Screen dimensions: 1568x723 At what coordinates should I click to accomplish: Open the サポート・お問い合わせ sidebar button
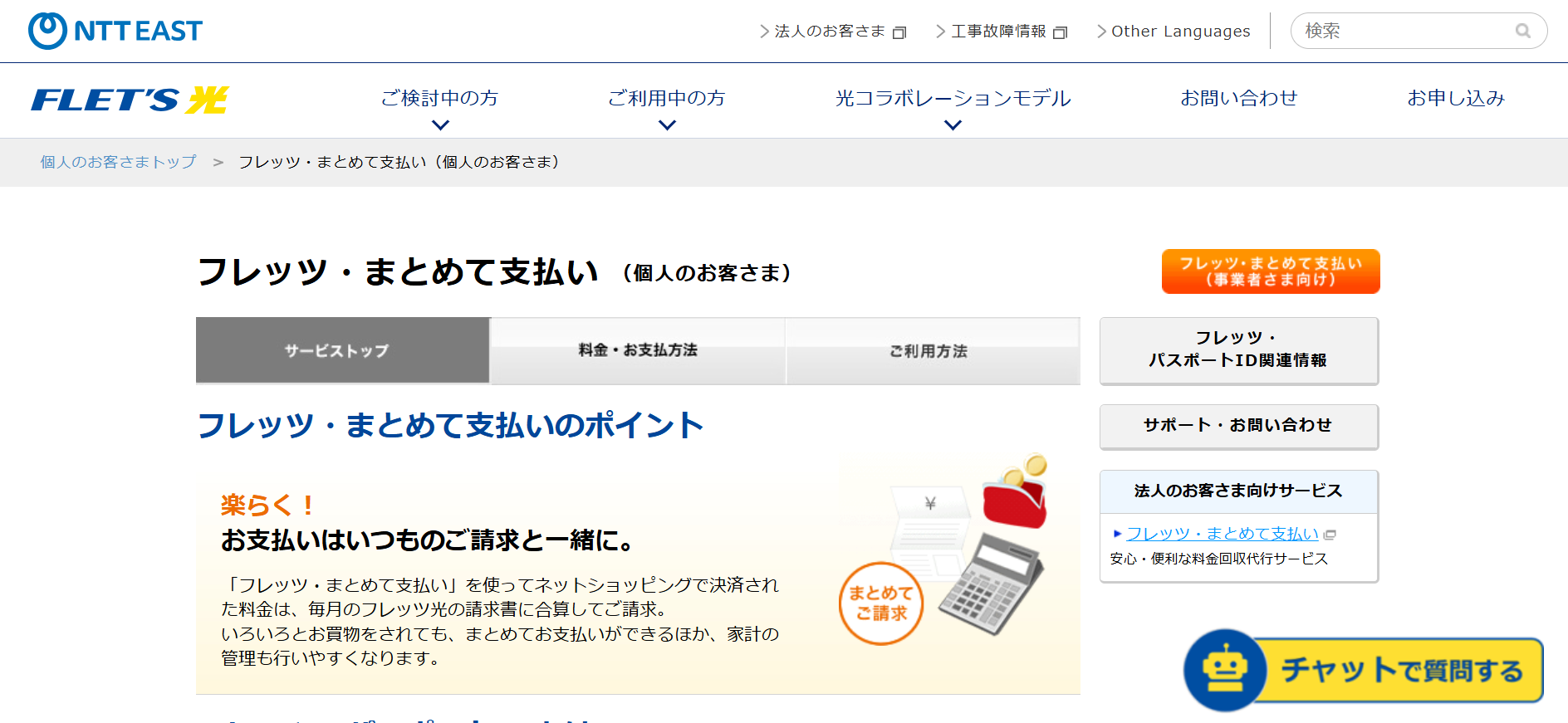click(1239, 426)
